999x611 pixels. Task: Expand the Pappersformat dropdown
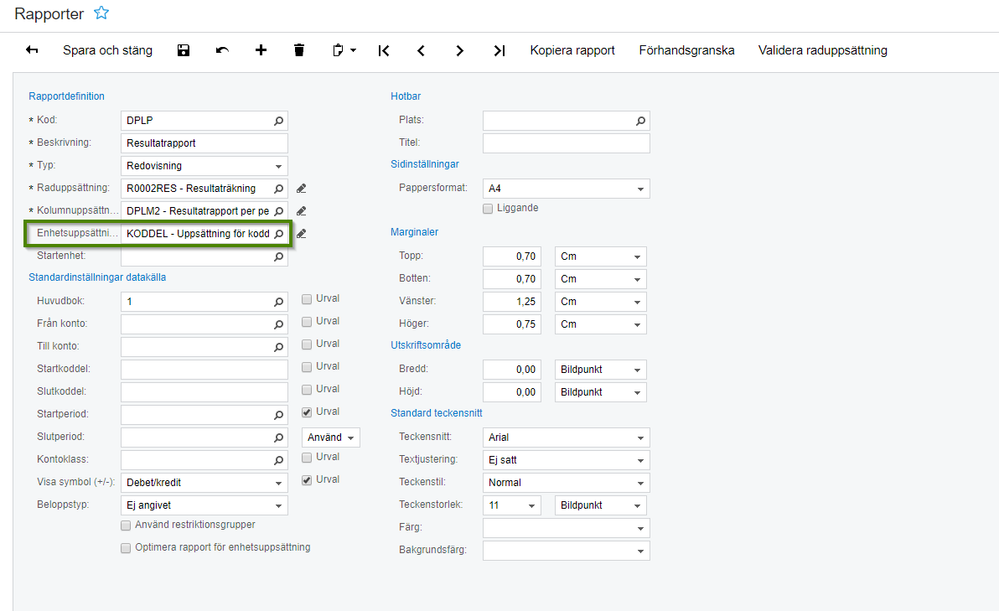pyautogui.click(x=640, y=188)
